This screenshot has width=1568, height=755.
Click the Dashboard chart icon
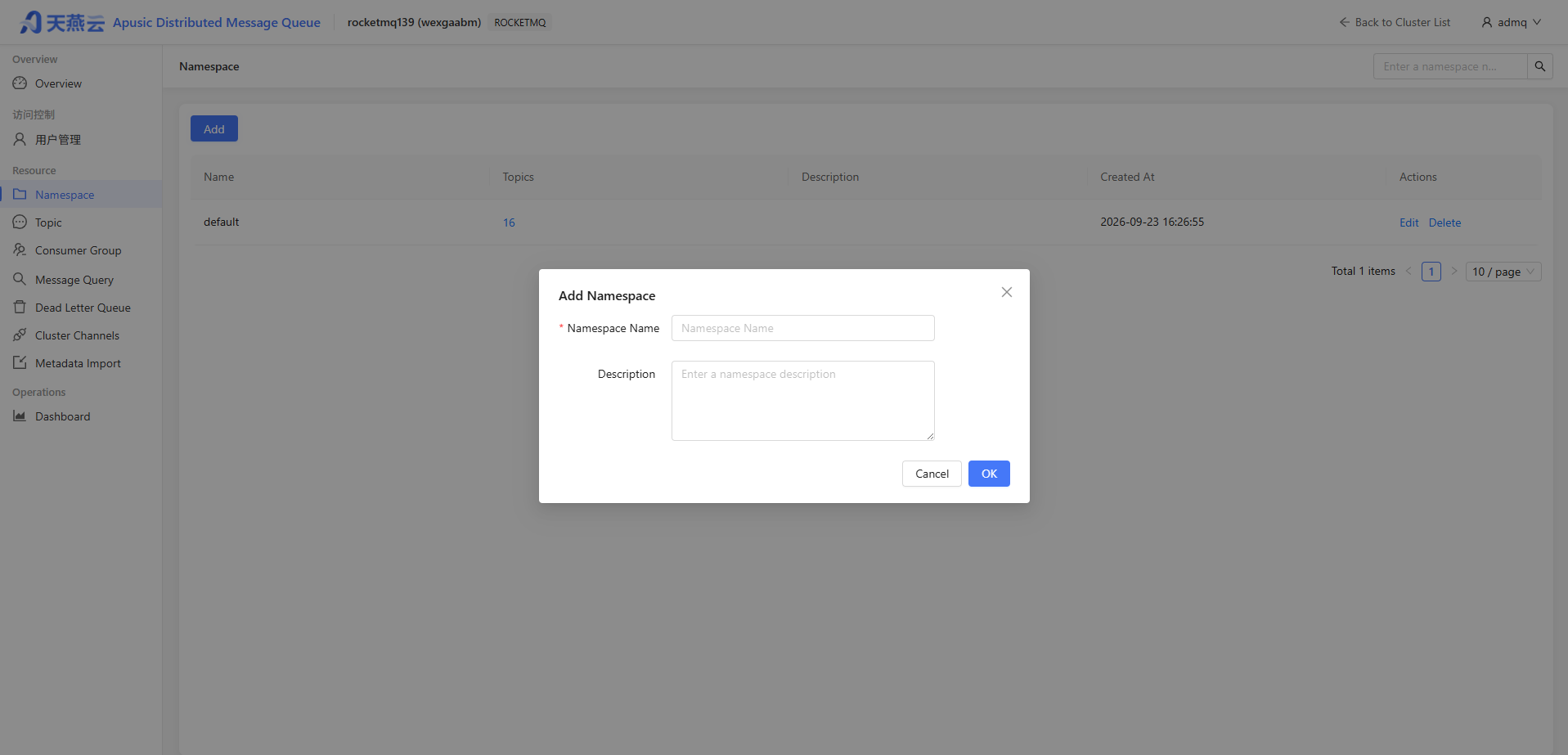pyautogui.click(x=20, y=416)
